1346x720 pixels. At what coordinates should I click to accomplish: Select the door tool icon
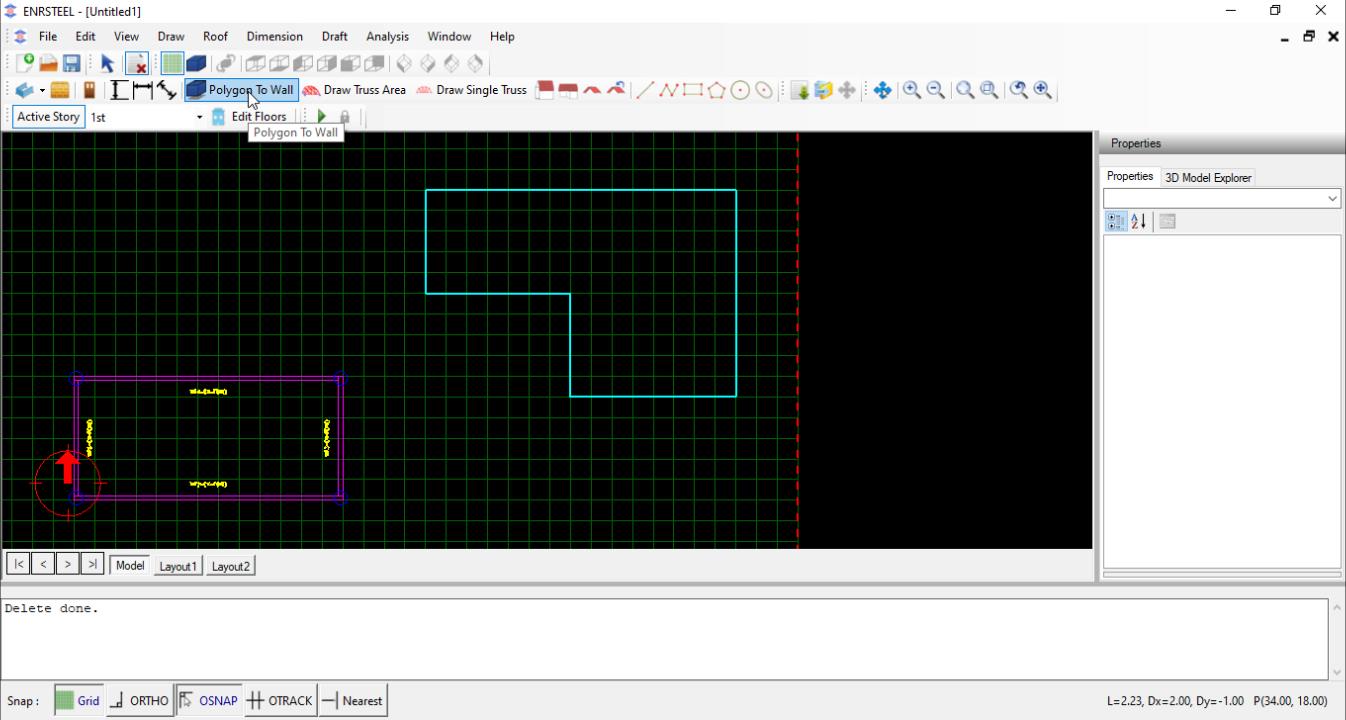[89, 90]
